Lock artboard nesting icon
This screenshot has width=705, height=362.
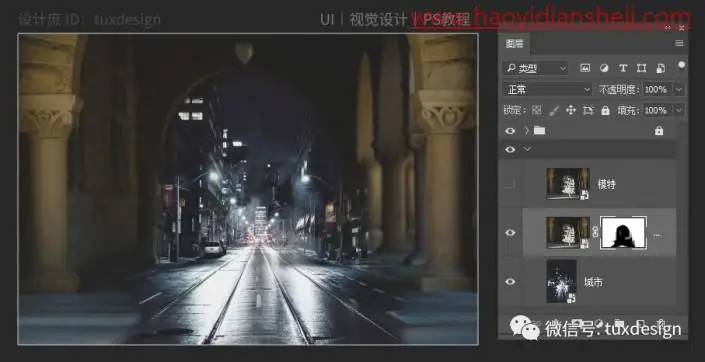click(x=588, y=110)
